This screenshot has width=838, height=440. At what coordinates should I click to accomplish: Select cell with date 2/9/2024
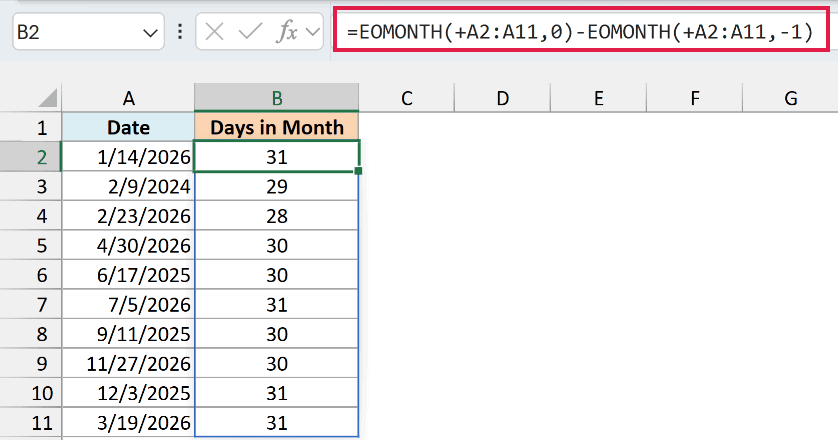[x=128, y=186]
